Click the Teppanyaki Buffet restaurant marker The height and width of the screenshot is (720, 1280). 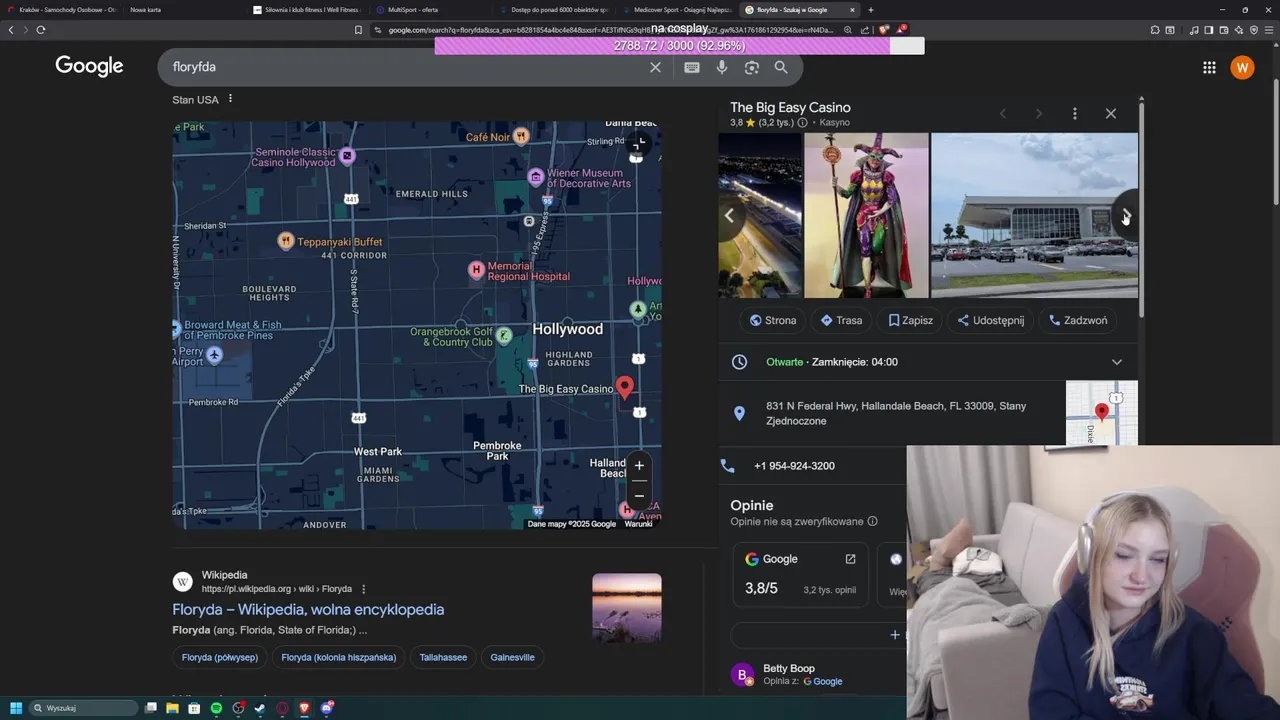286,241
